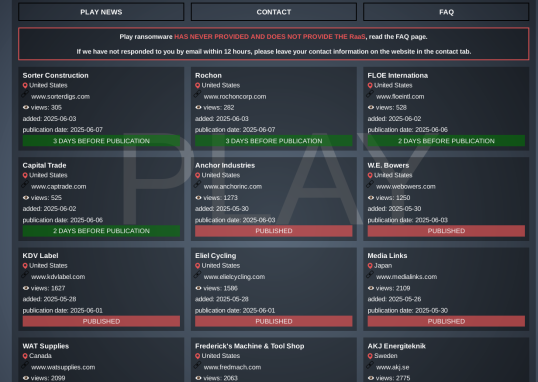Click the location pin on Capital Trade
Viewport: 538px width, 382px height.
pyautogui.click(x=25, y=175)
